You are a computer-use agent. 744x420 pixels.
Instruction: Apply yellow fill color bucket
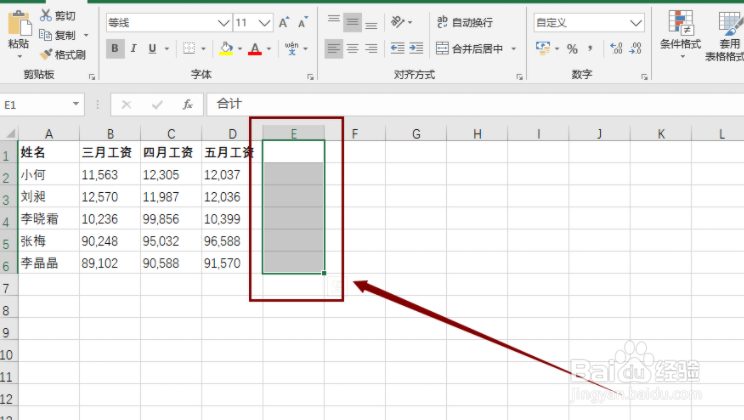(x=226, y=48)
